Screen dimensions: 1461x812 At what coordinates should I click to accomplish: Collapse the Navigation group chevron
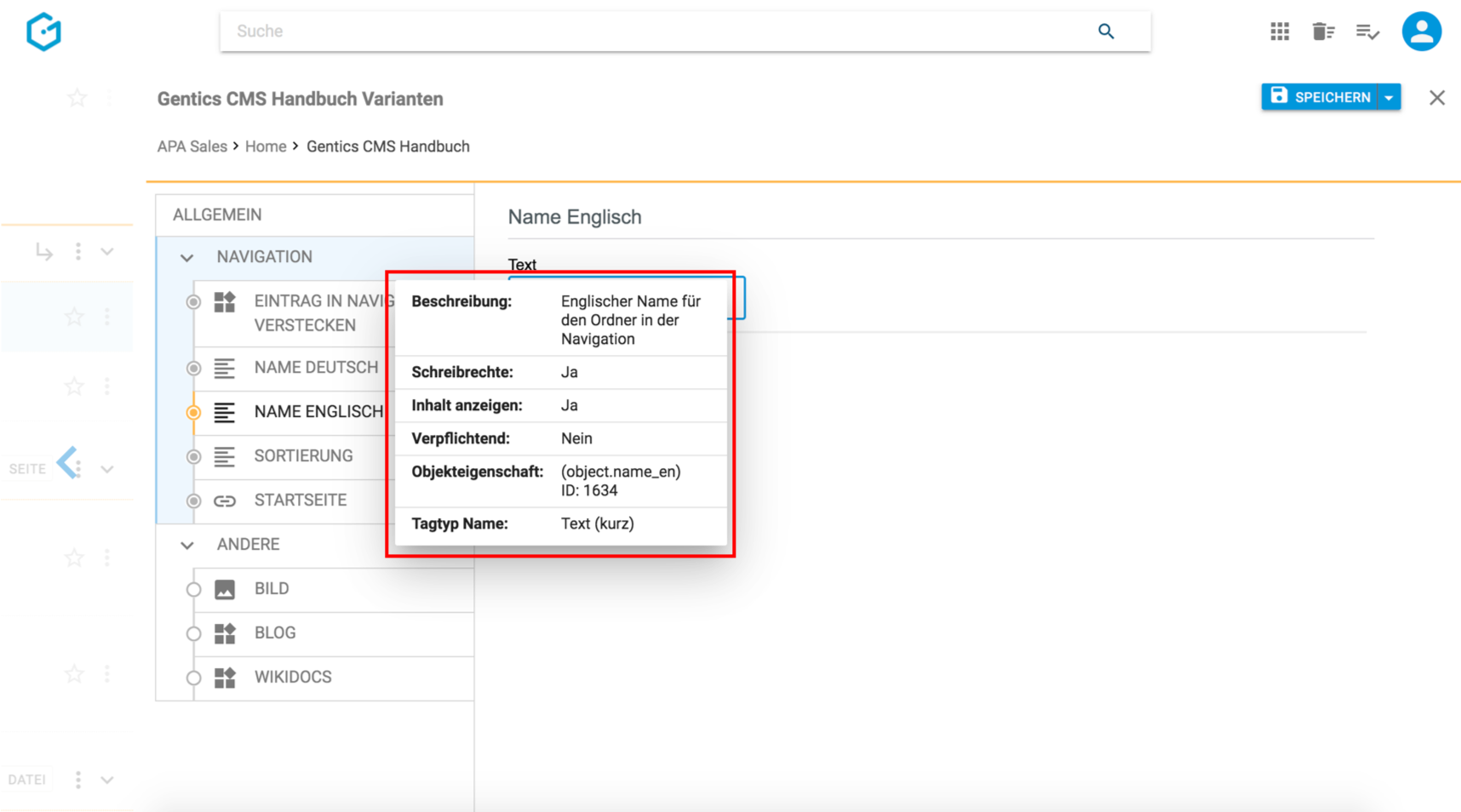(x=187, y=257)
